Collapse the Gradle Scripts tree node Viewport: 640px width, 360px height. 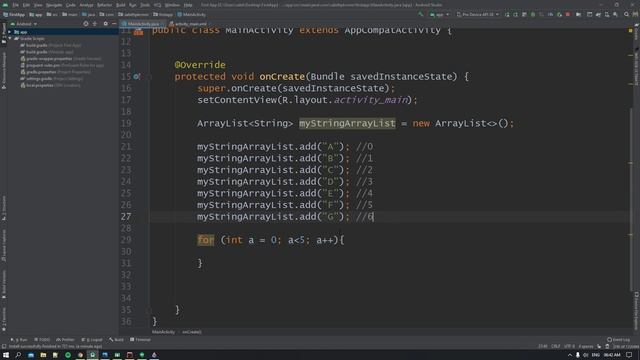[10, 38]
